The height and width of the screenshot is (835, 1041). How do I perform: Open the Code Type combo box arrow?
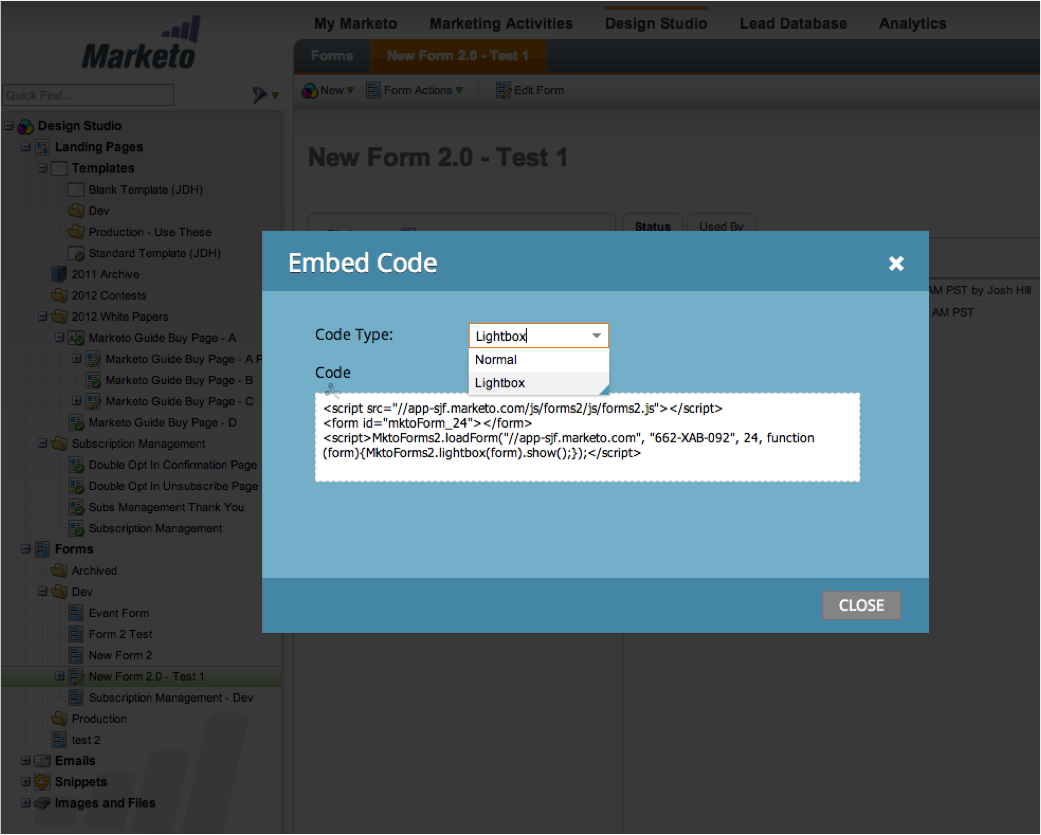coord(596,336)
